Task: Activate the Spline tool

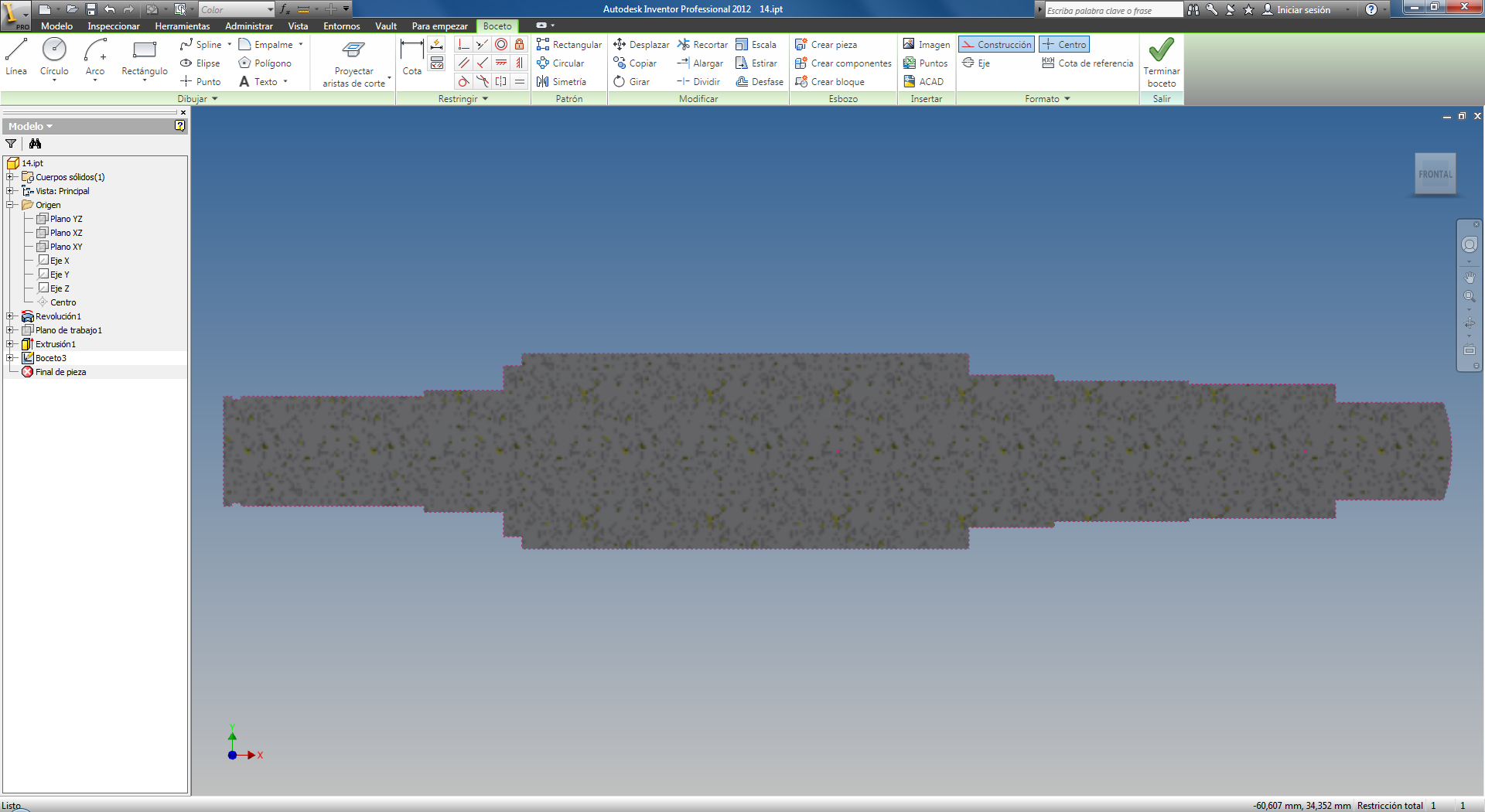Action: pos(201,45)
